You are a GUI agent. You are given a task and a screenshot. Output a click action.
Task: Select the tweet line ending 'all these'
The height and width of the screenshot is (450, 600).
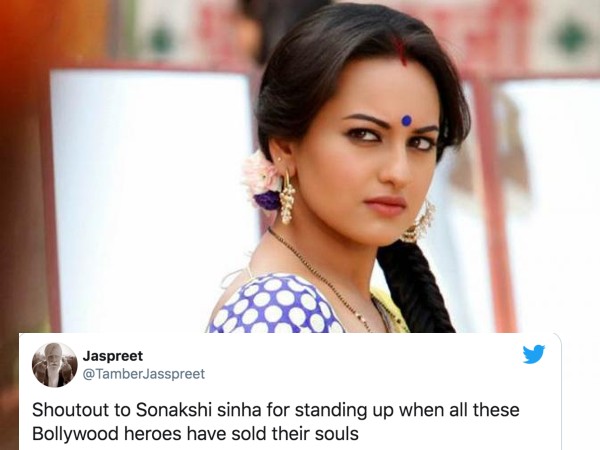coord(276,410)
